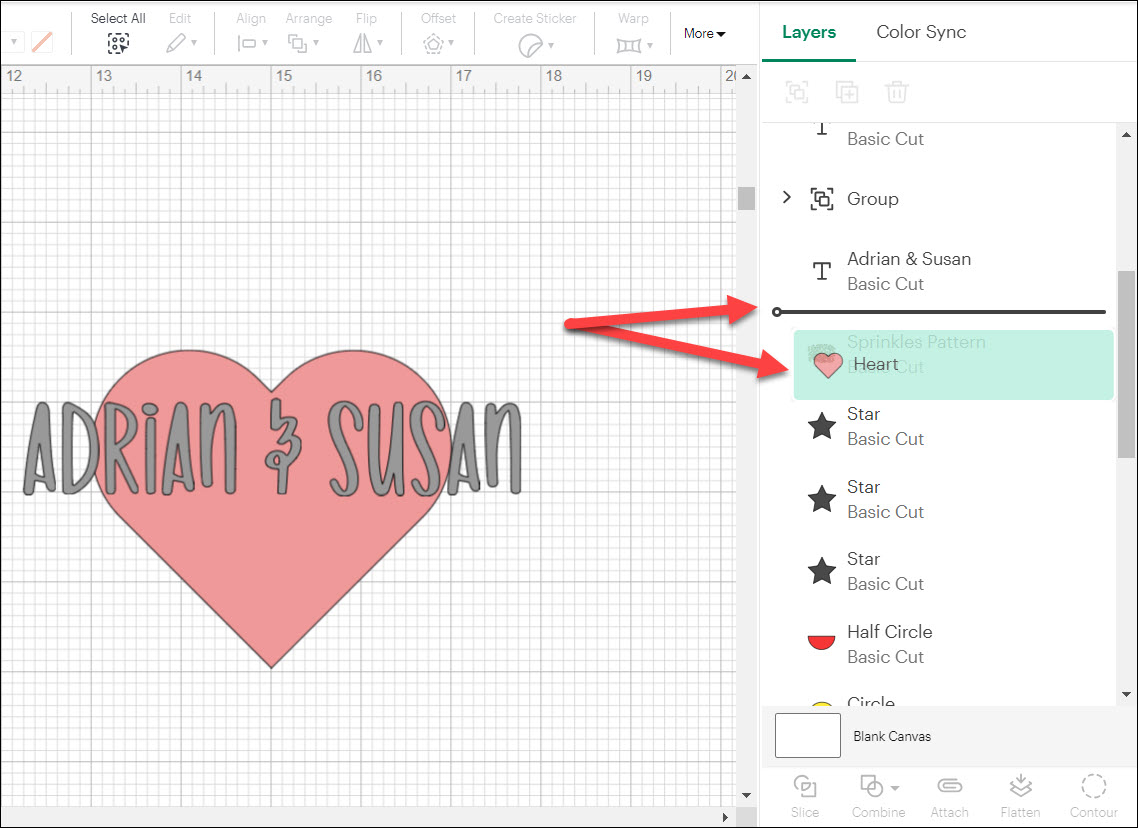Click the trash delete icon in Layers
This screenshot has width=1138, height=828.
(x=897, y=92)
